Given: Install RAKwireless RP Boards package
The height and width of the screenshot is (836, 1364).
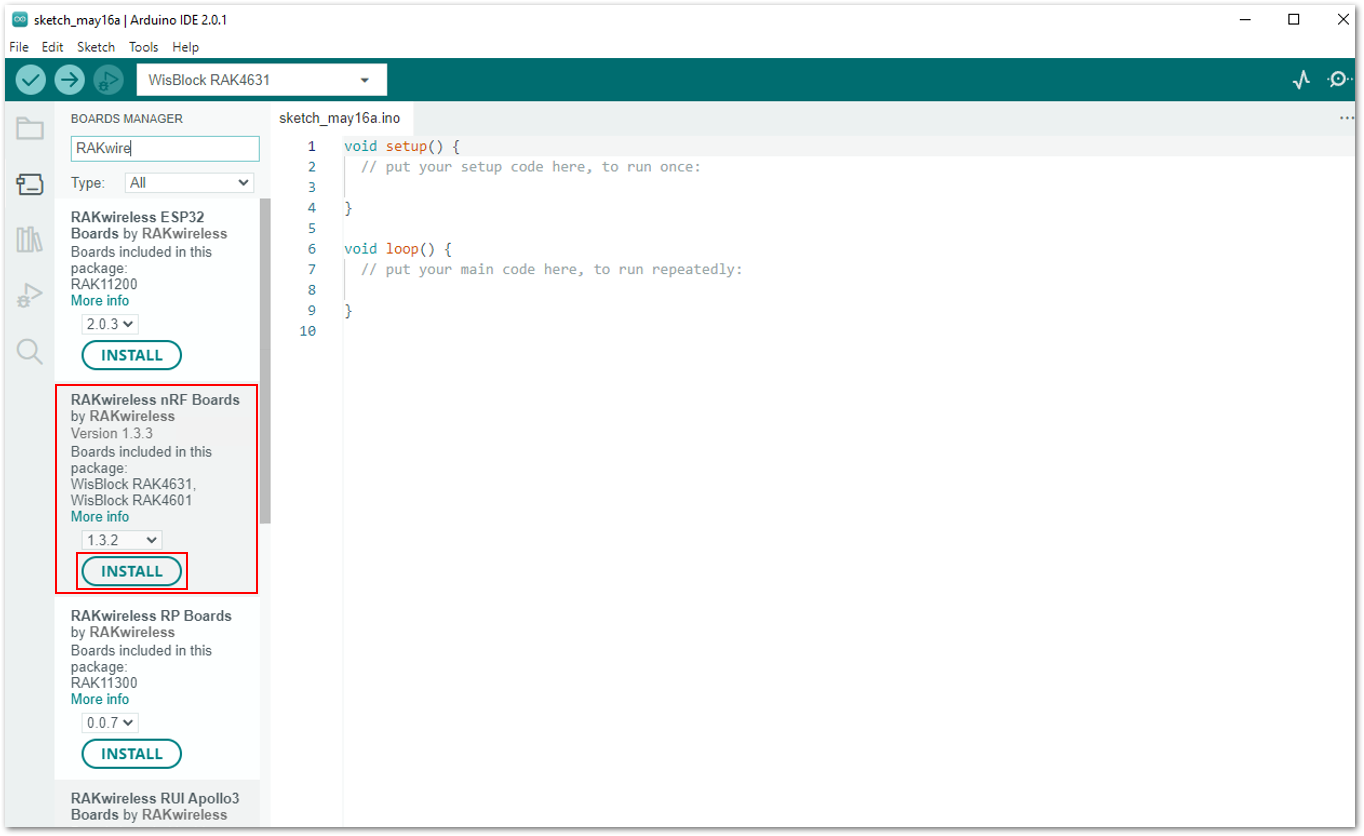Looking at the screenshot, I should pos(132,754).
